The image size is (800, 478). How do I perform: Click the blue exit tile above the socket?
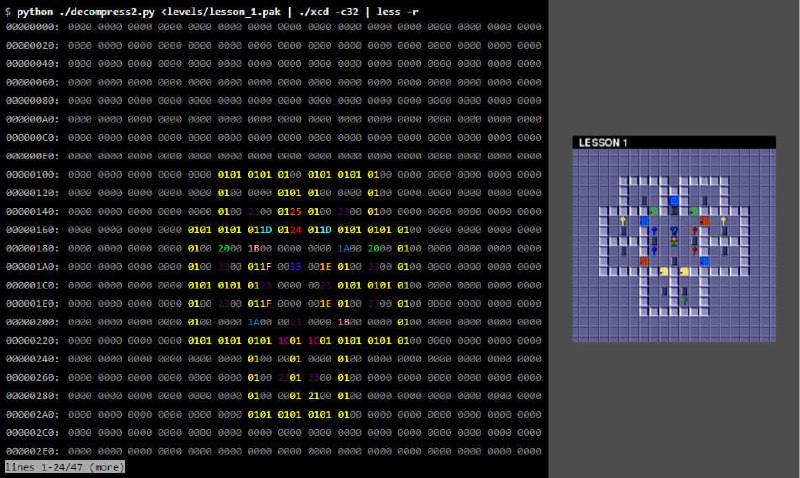674,200
